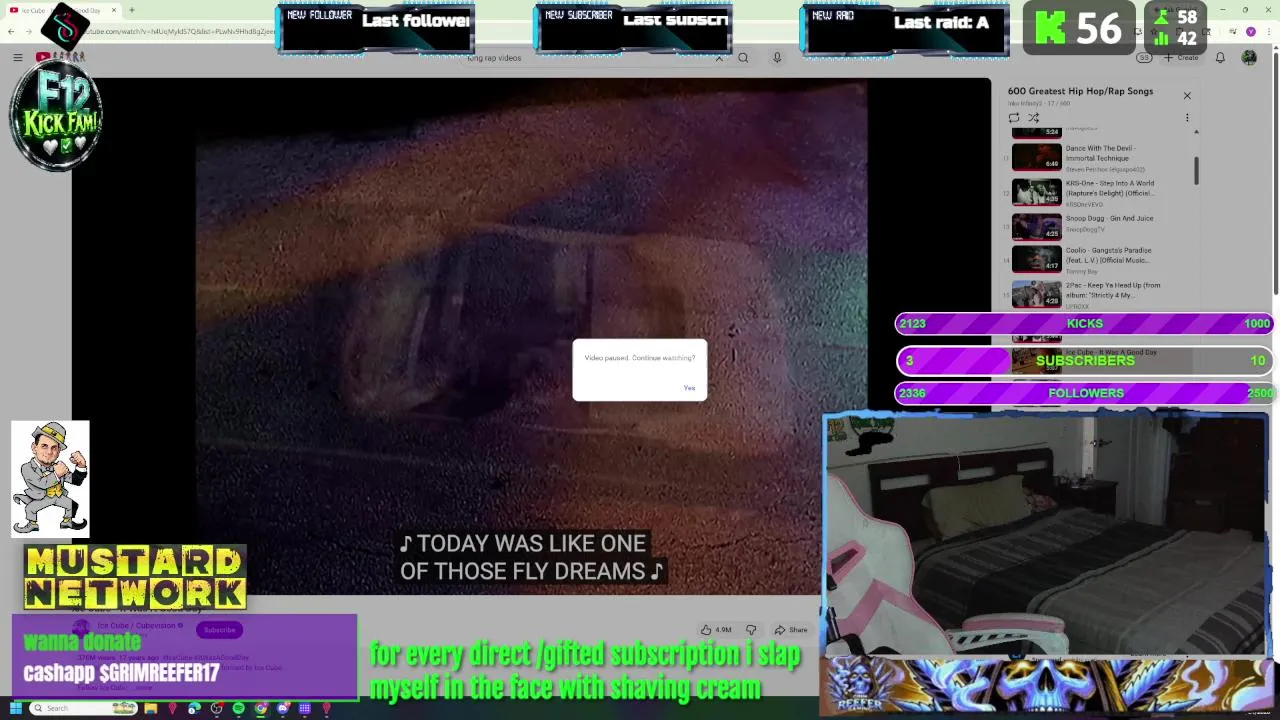Open the YouTube notifications bell

click(1220, 58)
